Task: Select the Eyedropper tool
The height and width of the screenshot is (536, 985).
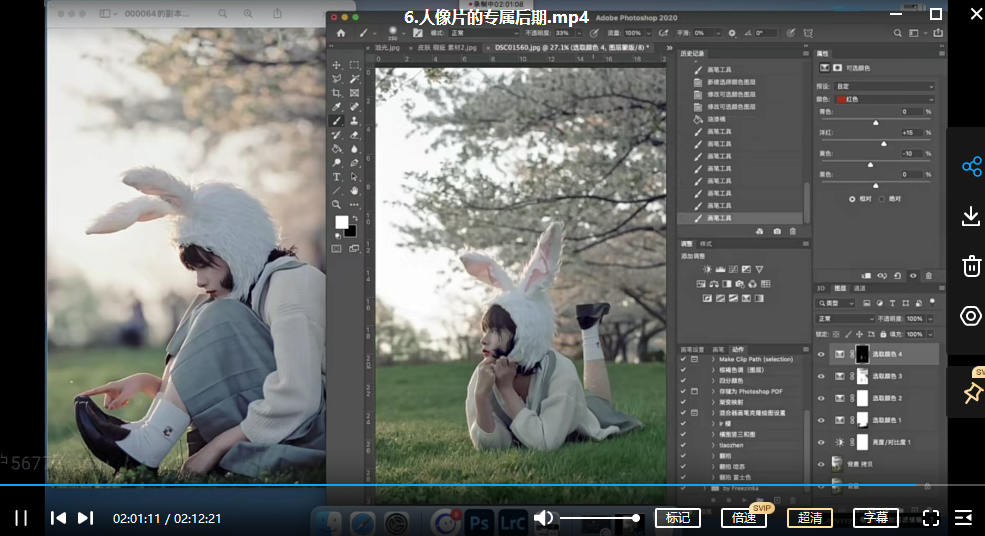Action: point(337,107)
